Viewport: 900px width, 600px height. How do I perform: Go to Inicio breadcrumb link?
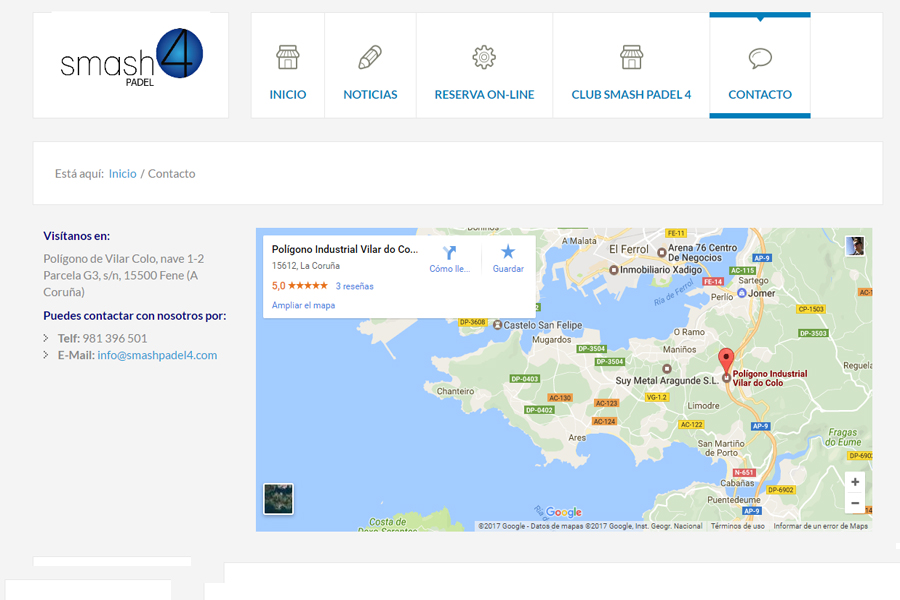123,174
